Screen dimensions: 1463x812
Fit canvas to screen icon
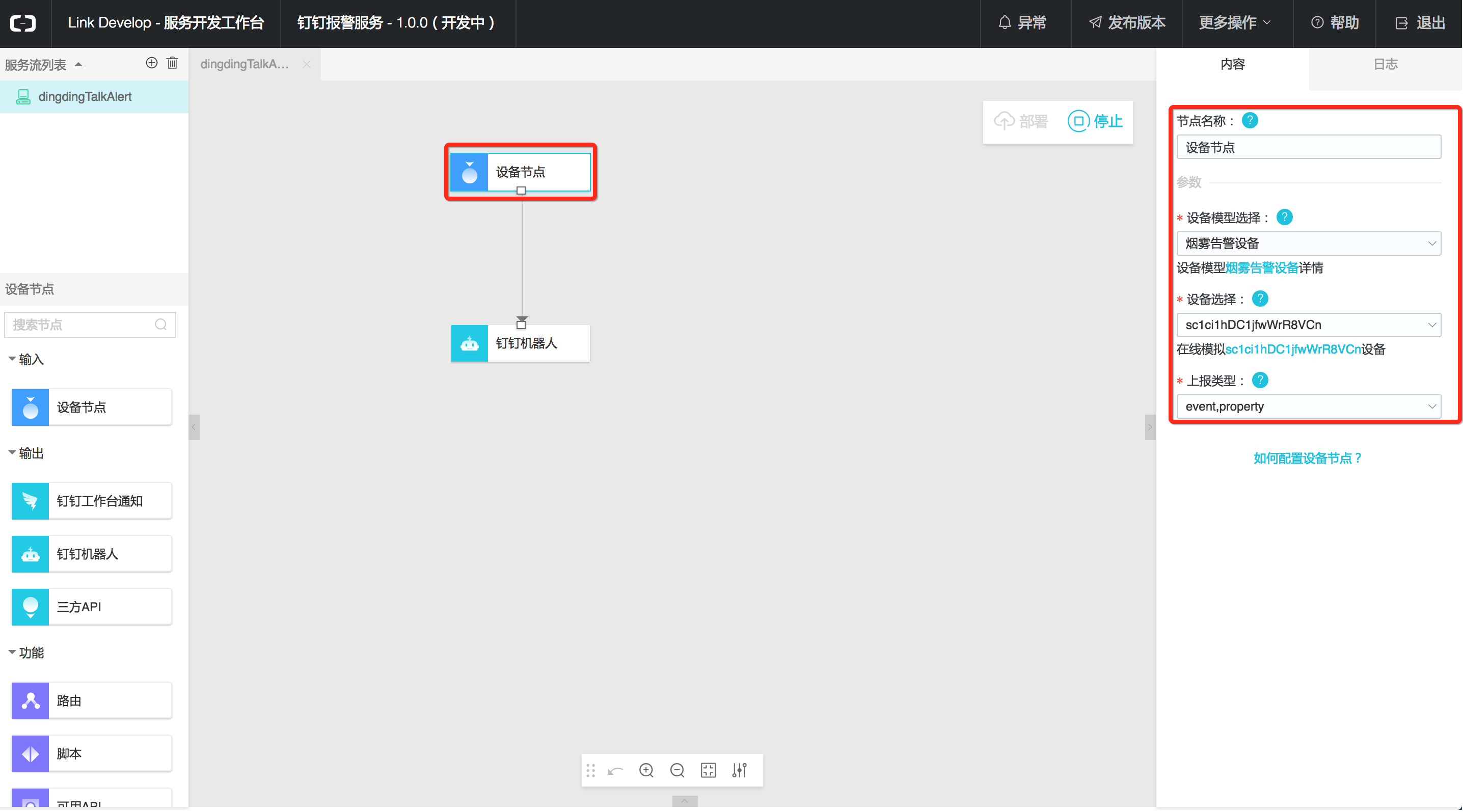(708, 770)
